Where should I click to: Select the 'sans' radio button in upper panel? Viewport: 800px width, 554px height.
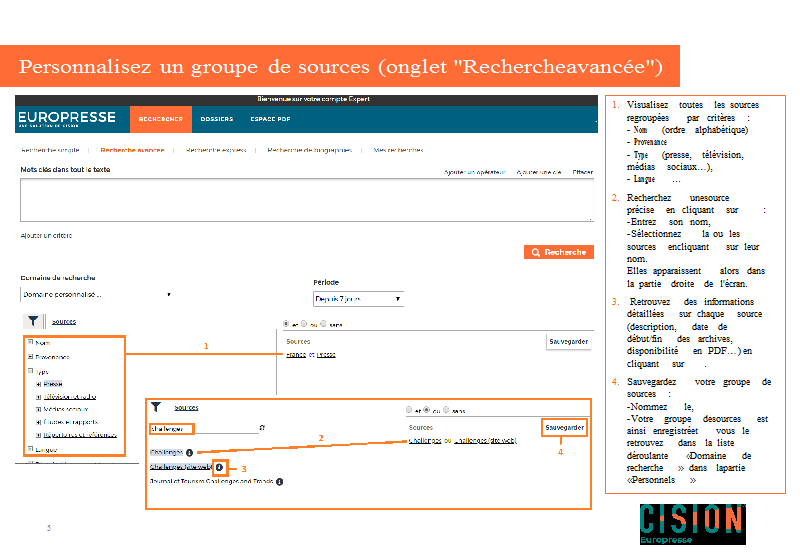click(x=325, y=324)
